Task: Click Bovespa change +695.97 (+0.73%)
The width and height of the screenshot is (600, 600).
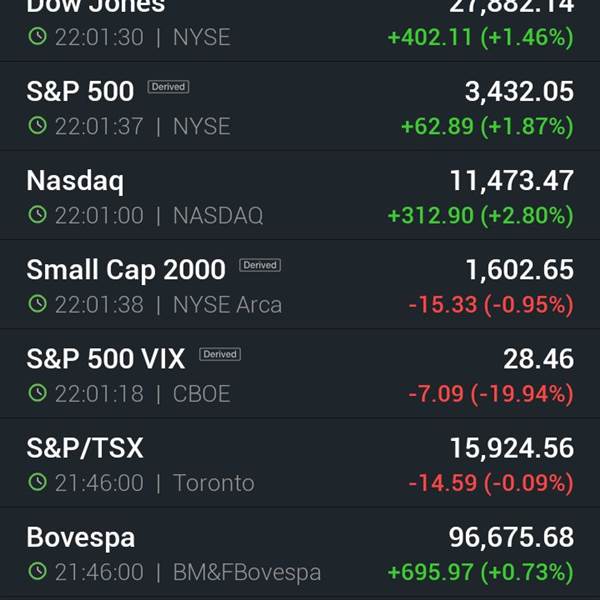Action: click(x=481, y=572)
